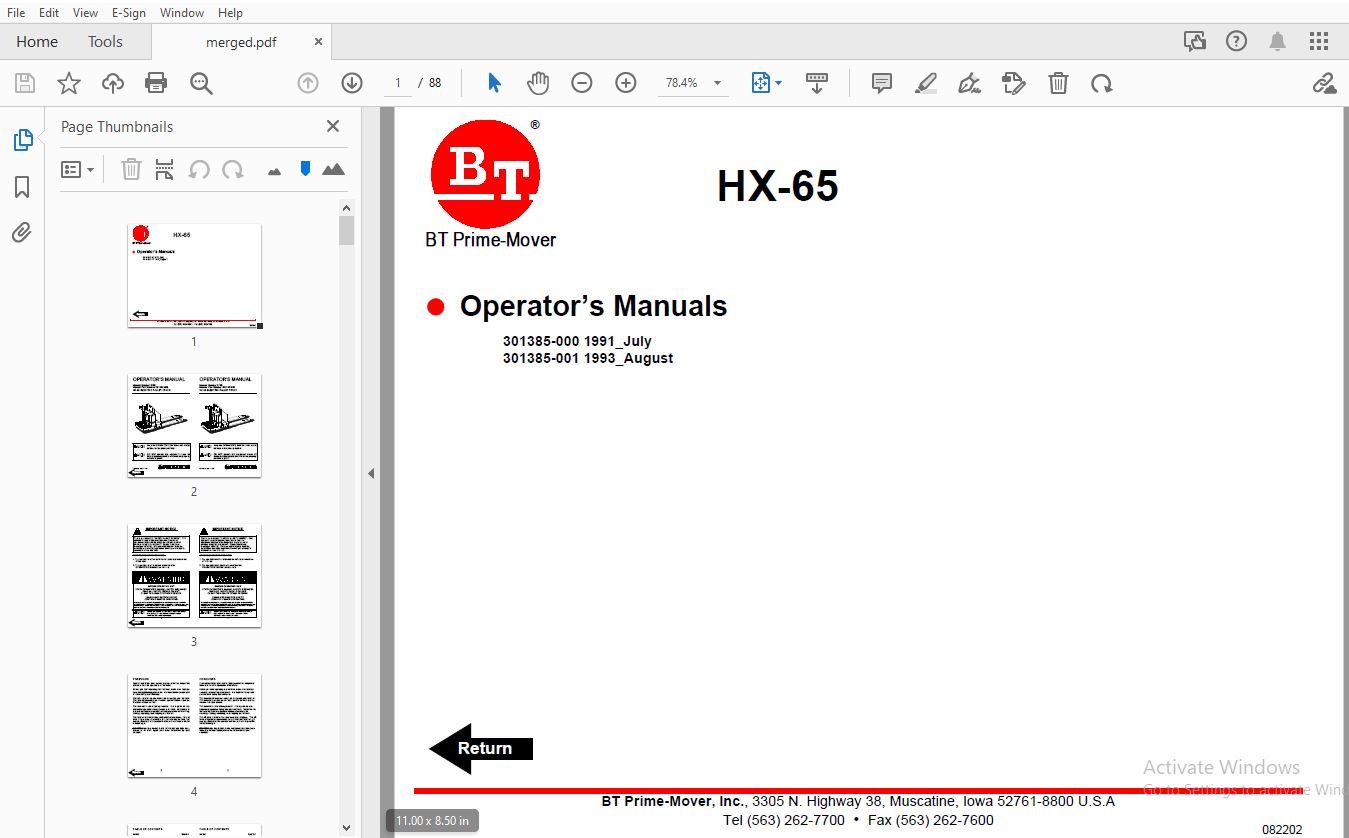This screenshot has height=838, width=1349.
Task: Open the File menu
Action: 16,12
